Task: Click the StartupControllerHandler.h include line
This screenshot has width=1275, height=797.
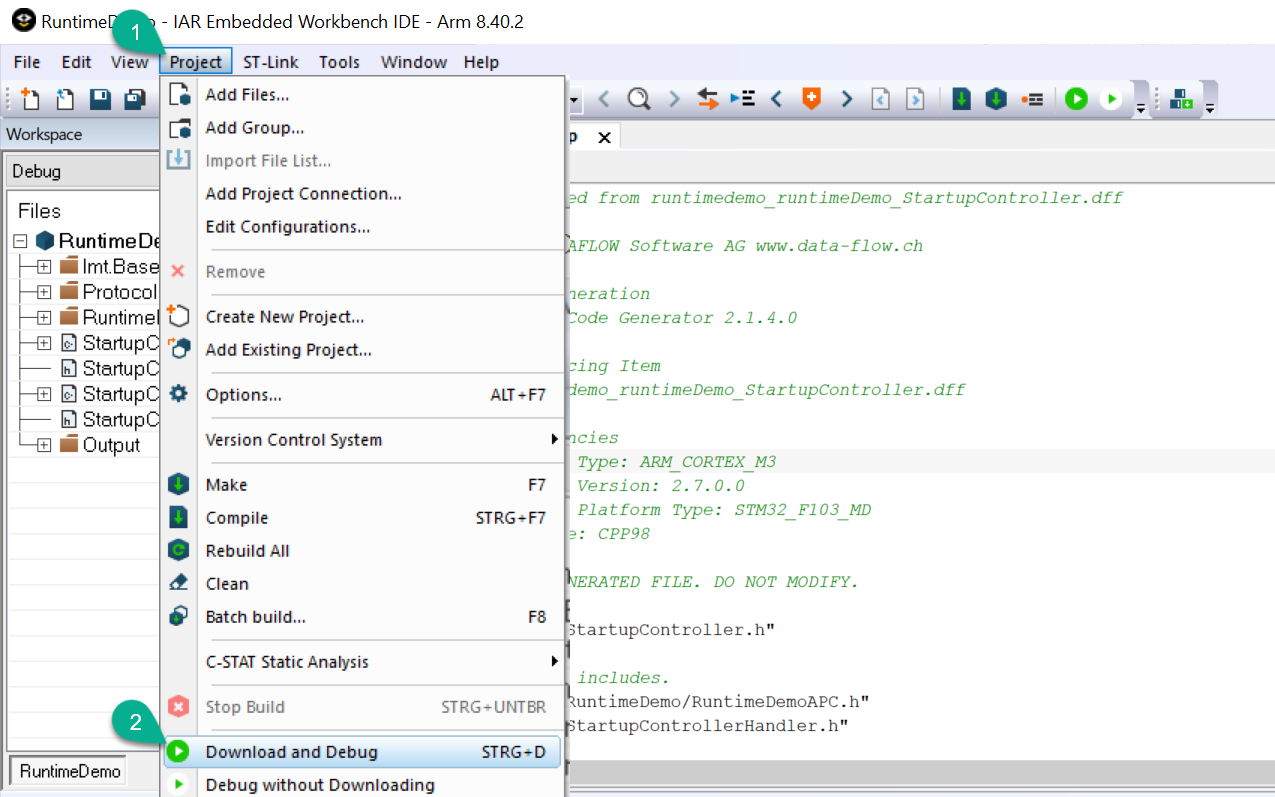Action: (x=708, y=726)
